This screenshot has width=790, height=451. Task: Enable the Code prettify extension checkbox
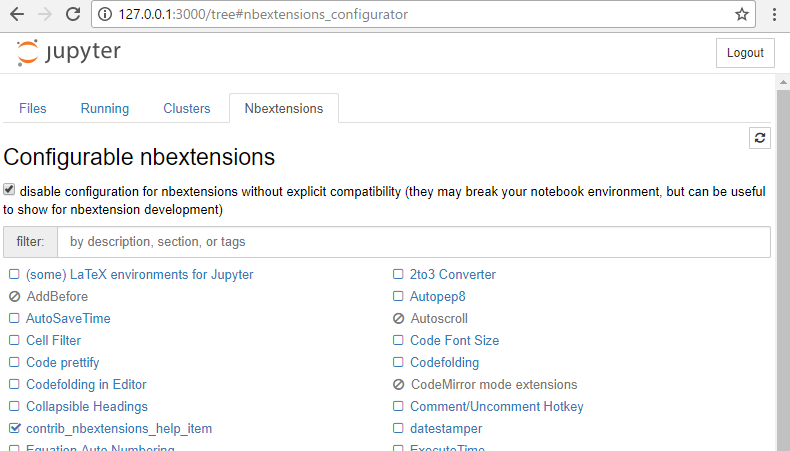(14, 363)
